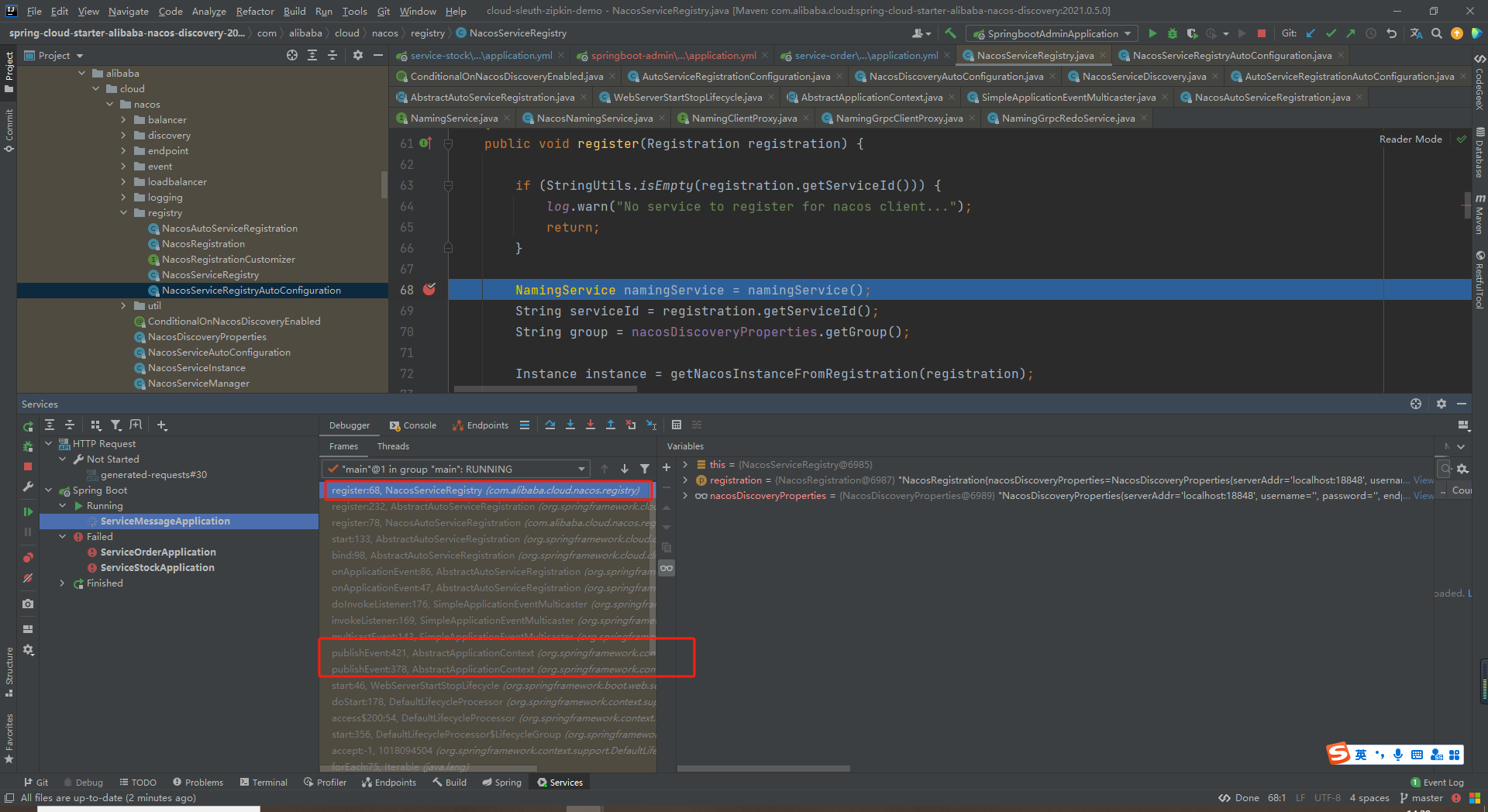Image resolution: width=1488 pixels, height=812 pixels.
Task: Open the NamingService.java editor tab
Action: [453, 118]
